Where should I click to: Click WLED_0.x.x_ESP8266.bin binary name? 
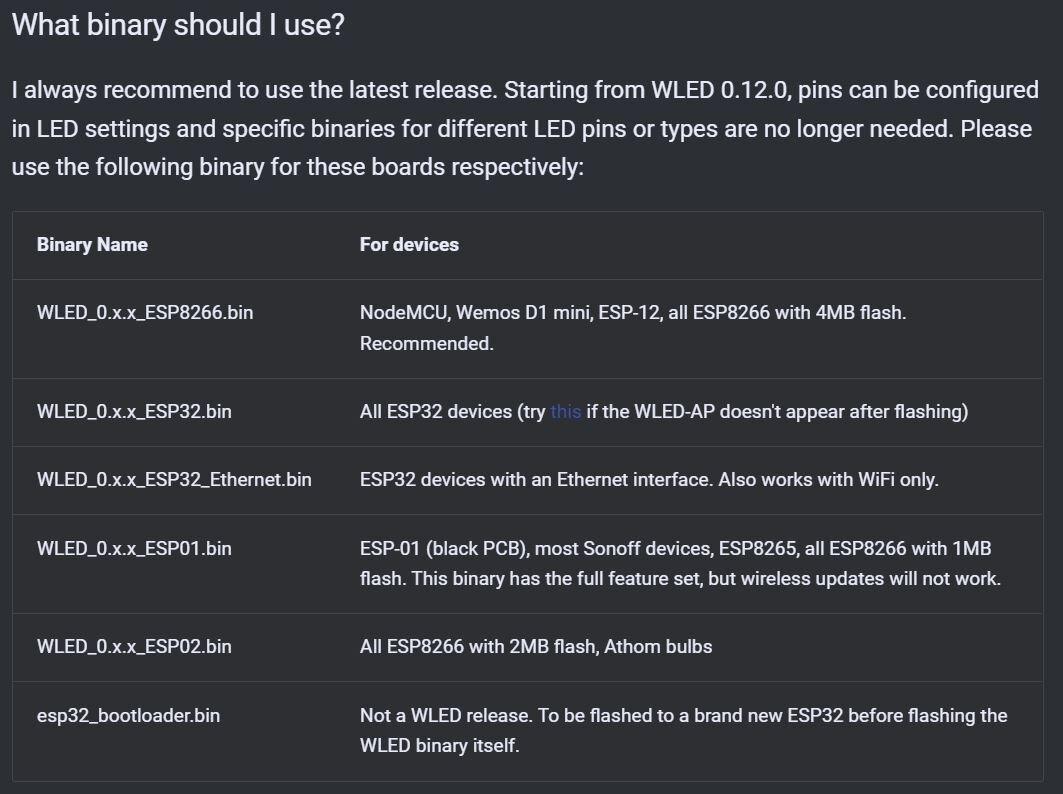coord(145,313)
